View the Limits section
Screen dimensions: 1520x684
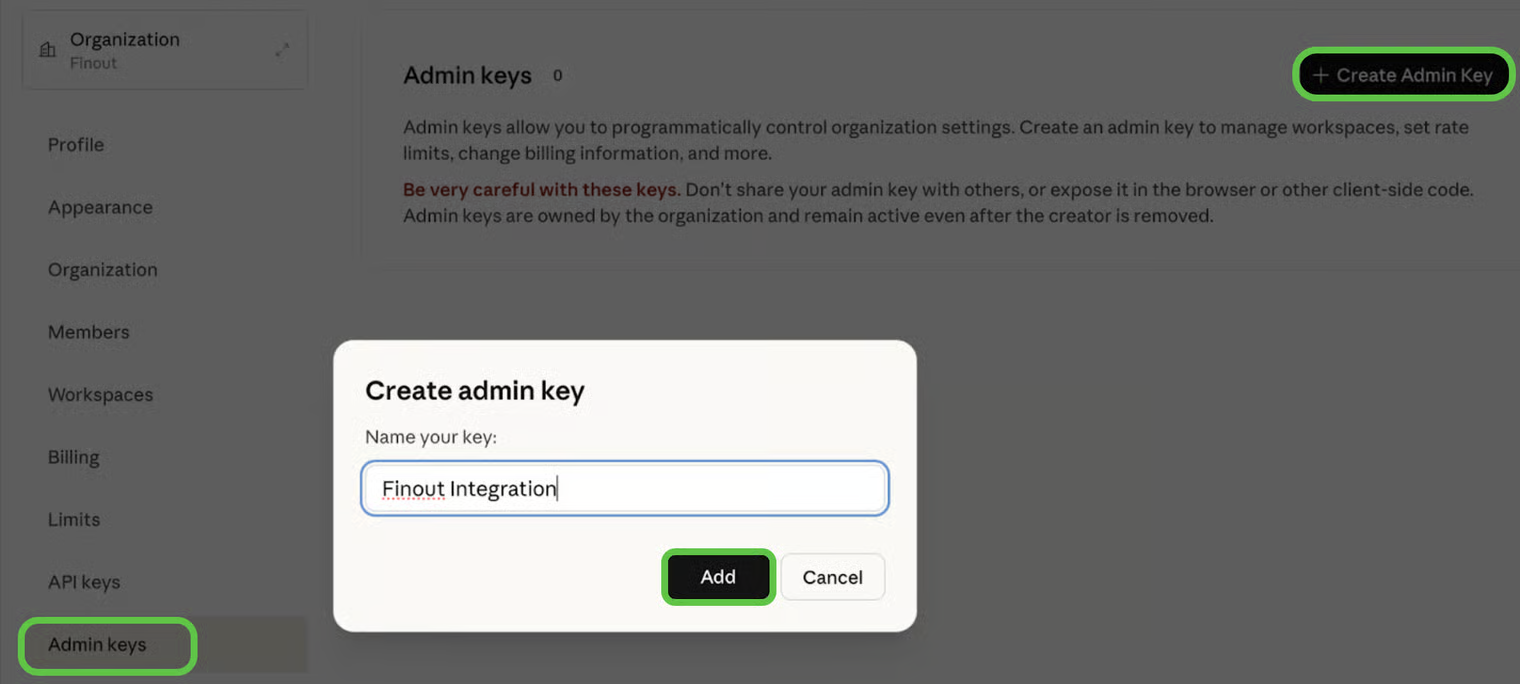coord(74,520)
